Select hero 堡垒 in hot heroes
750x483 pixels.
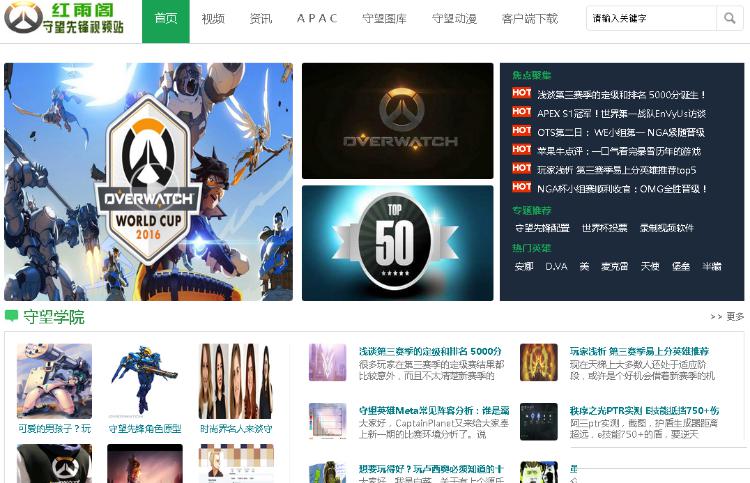pyautogui.click(x=680, y=266)
